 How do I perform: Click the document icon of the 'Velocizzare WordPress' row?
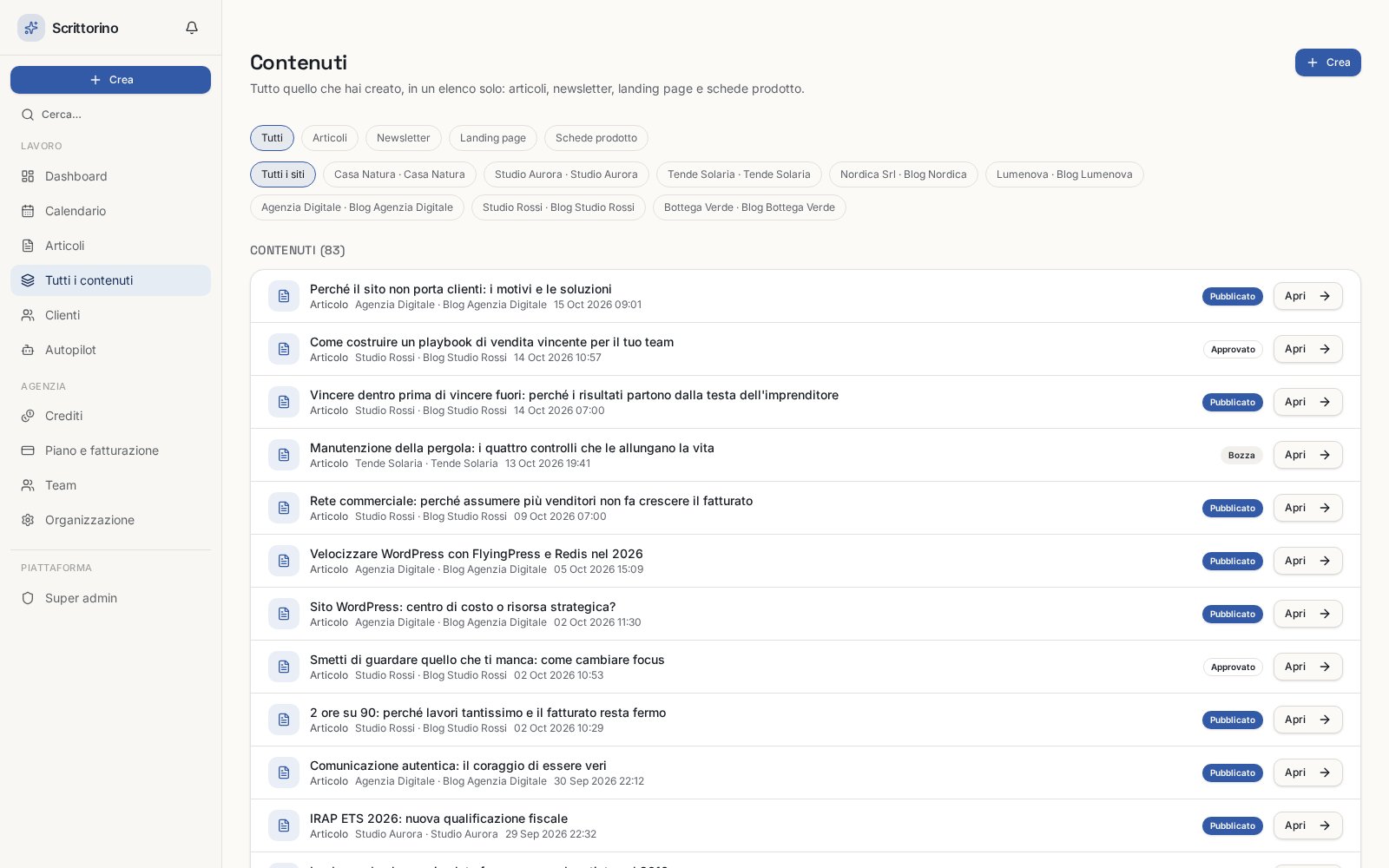point(284,561)
